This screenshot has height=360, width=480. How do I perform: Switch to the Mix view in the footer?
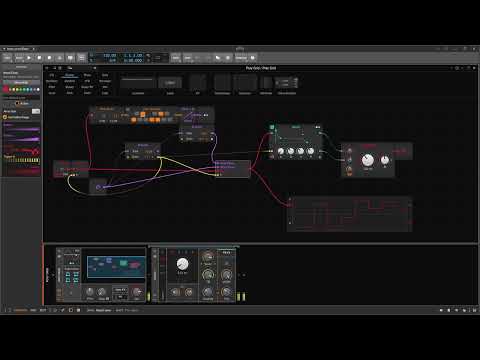(33, 310)
